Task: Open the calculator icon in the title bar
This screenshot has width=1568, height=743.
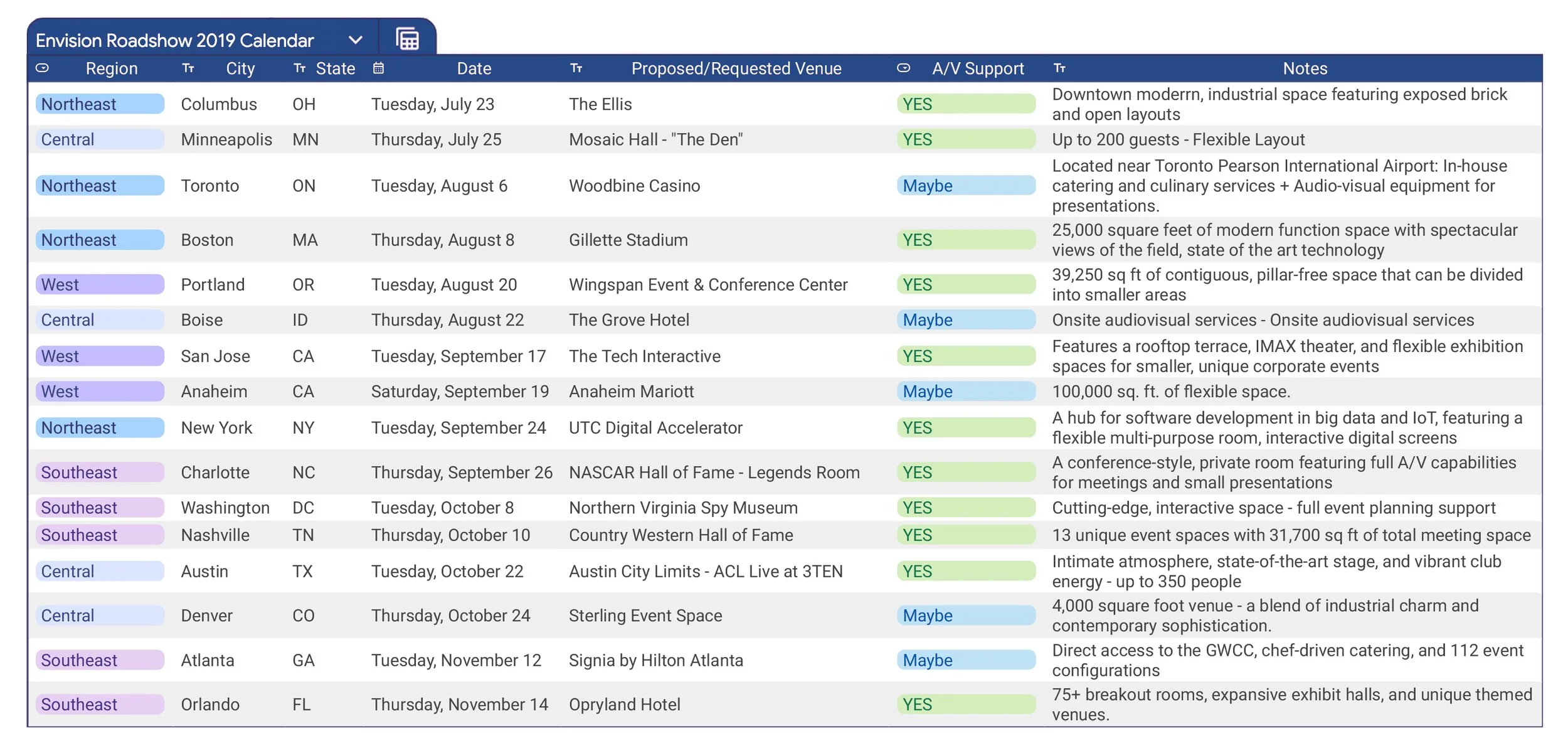Action: click(x=406, y=38)
